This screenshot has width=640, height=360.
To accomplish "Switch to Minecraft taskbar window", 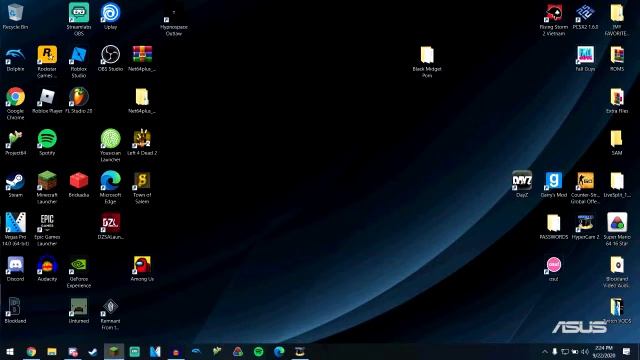I will tap(114, 351).
